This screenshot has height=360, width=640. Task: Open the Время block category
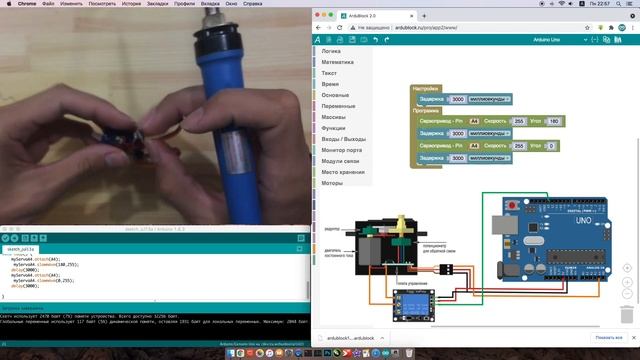click(330, 84)
